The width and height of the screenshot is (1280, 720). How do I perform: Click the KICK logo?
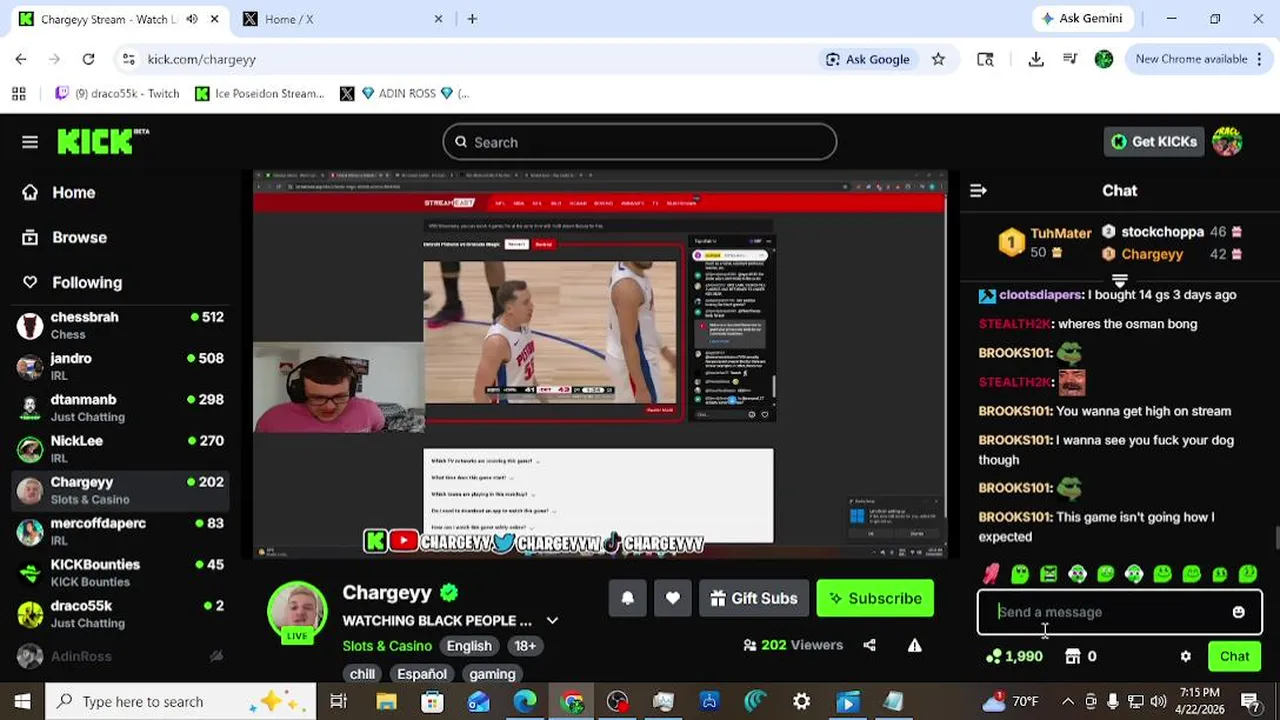point(102,141)
